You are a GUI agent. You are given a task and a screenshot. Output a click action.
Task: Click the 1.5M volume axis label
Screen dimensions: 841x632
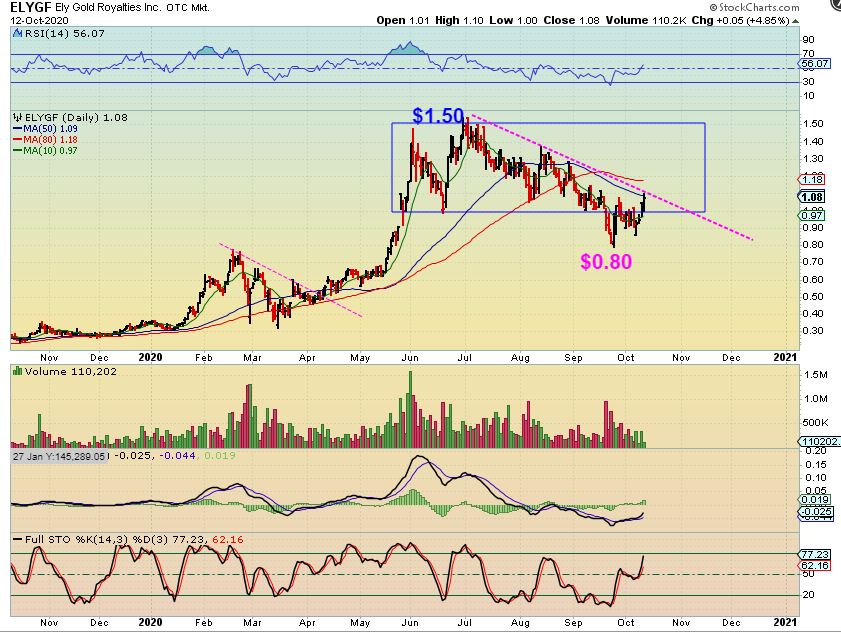(816, 374)
